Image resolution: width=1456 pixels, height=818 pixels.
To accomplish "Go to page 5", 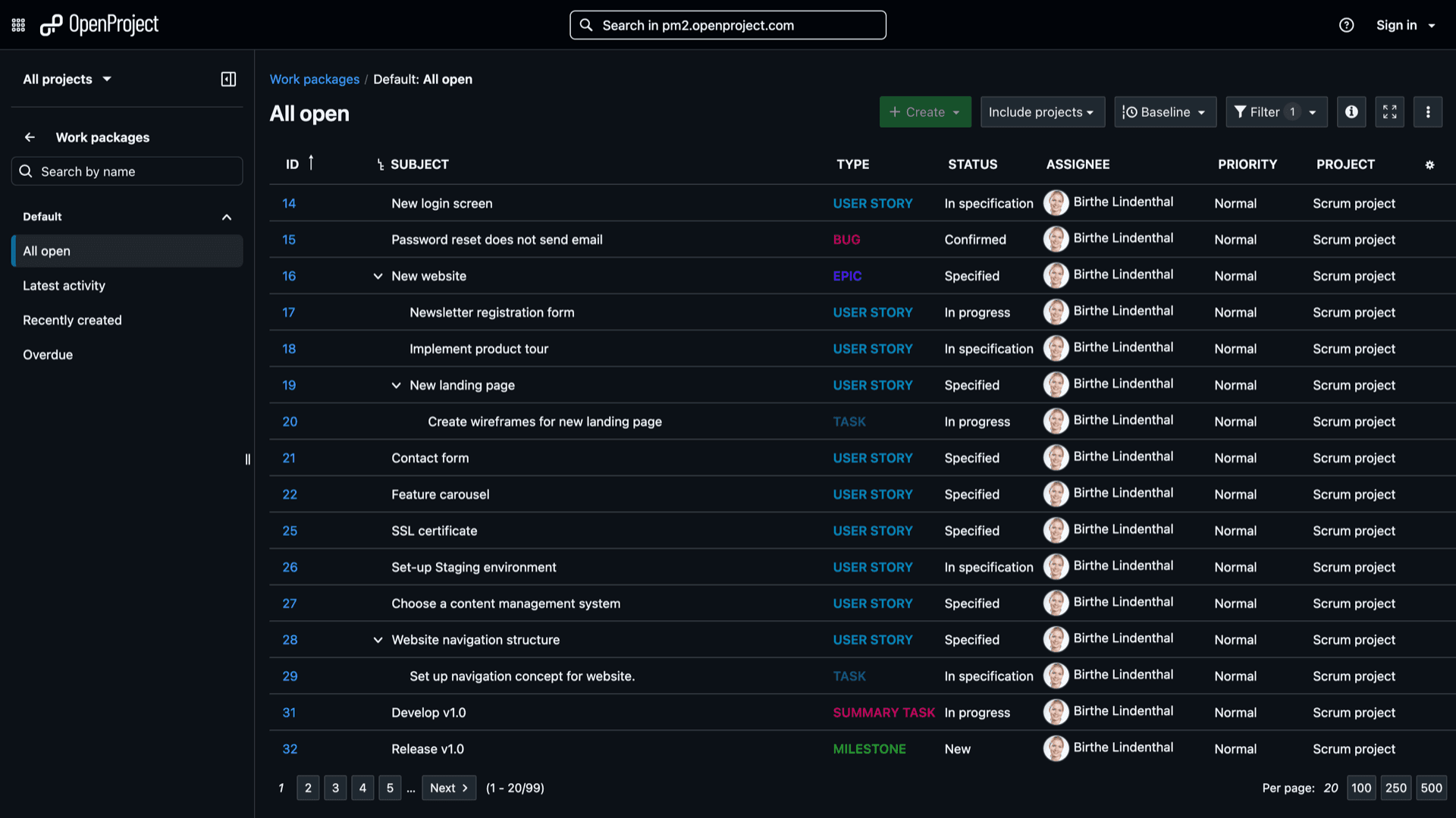I will tap(390, 788).
